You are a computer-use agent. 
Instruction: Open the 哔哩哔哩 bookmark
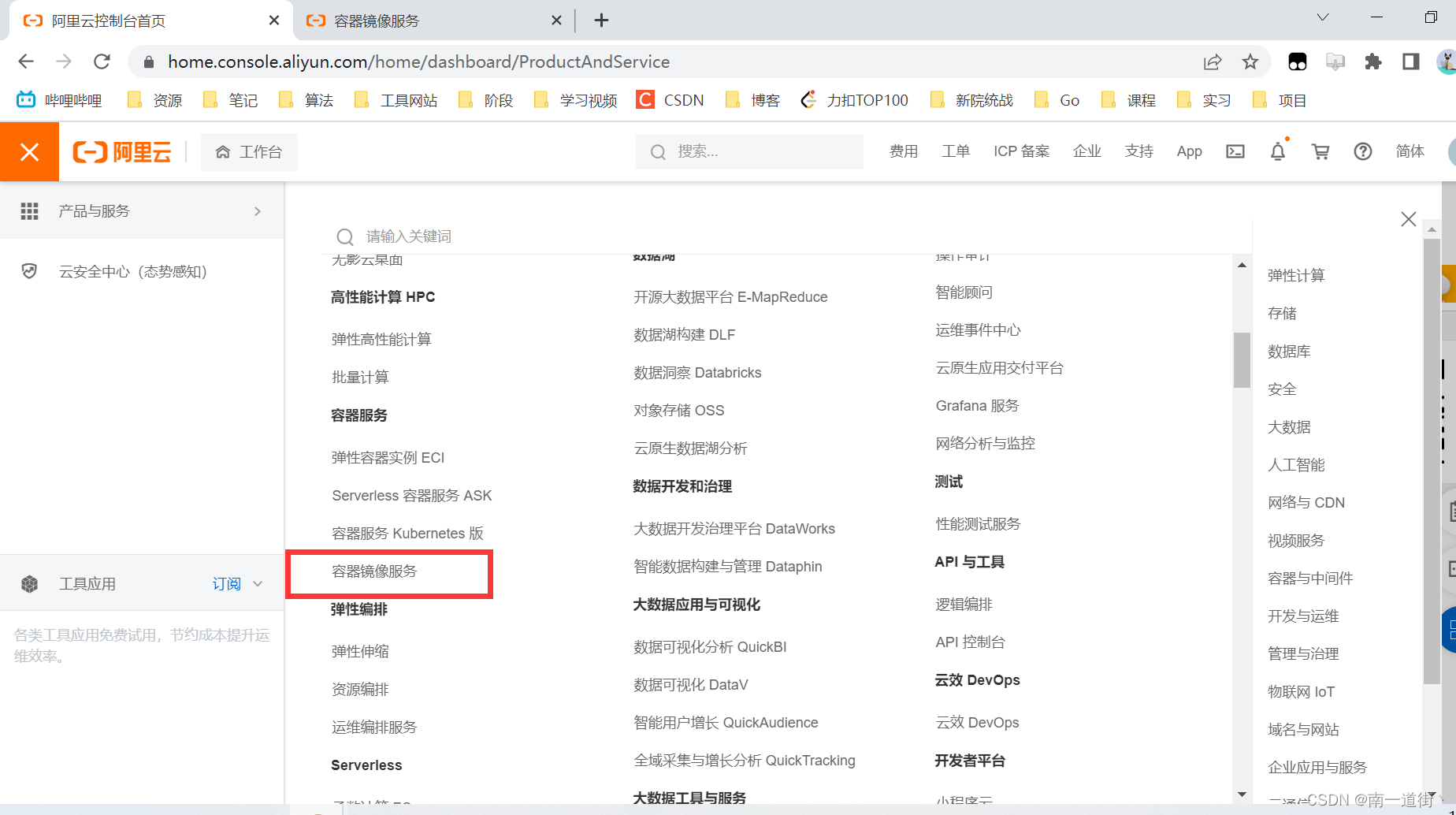[x=60, y=100]
